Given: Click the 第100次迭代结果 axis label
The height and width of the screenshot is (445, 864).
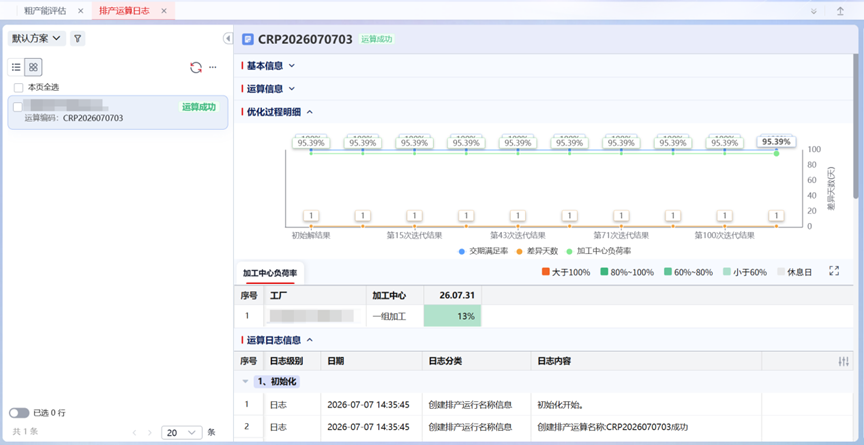Looking at the screenshot, I should point(725,235).
